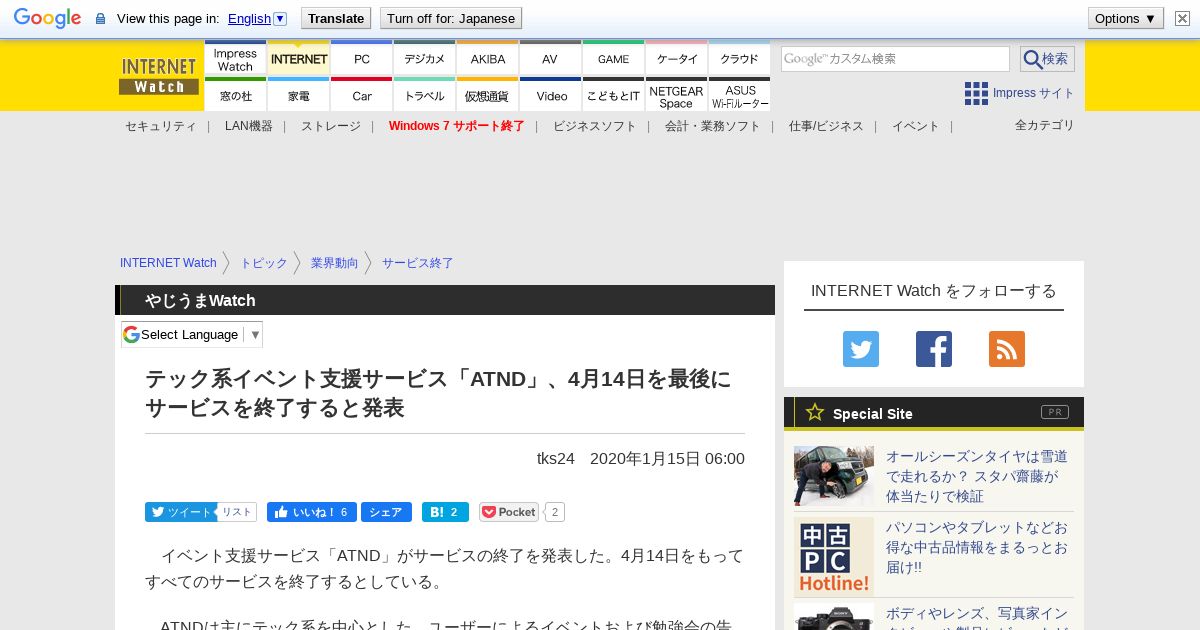Click the Facebook like button
This screenshot has height=630, width=1200.
[x=312, y=512]
